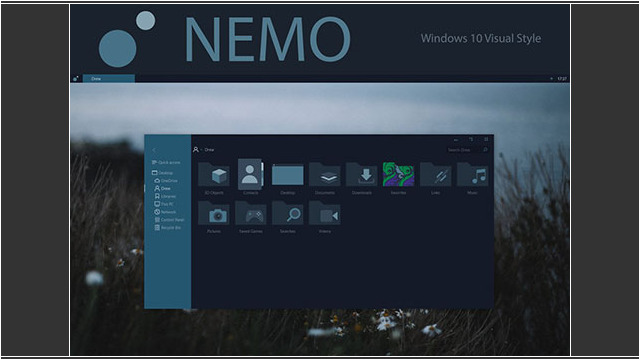The height and width of the screenshot is (360, 640).
Task: Open the Contacts folder icon
Action: click(250, 174)
